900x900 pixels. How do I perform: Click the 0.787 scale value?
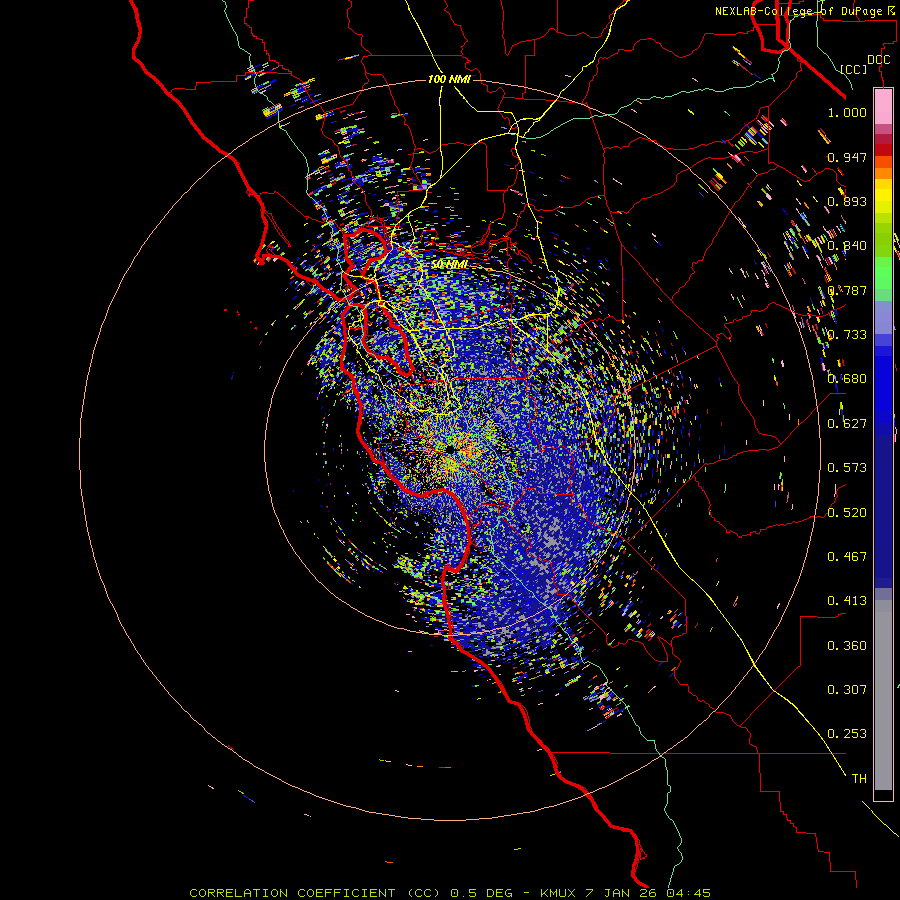point(847,290)
